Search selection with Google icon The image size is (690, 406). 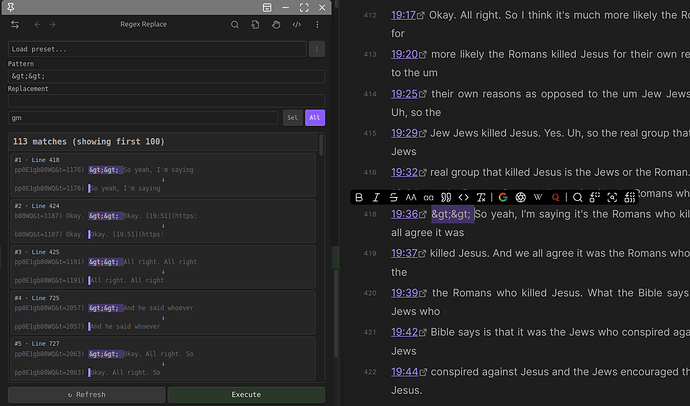click(503, 197)
